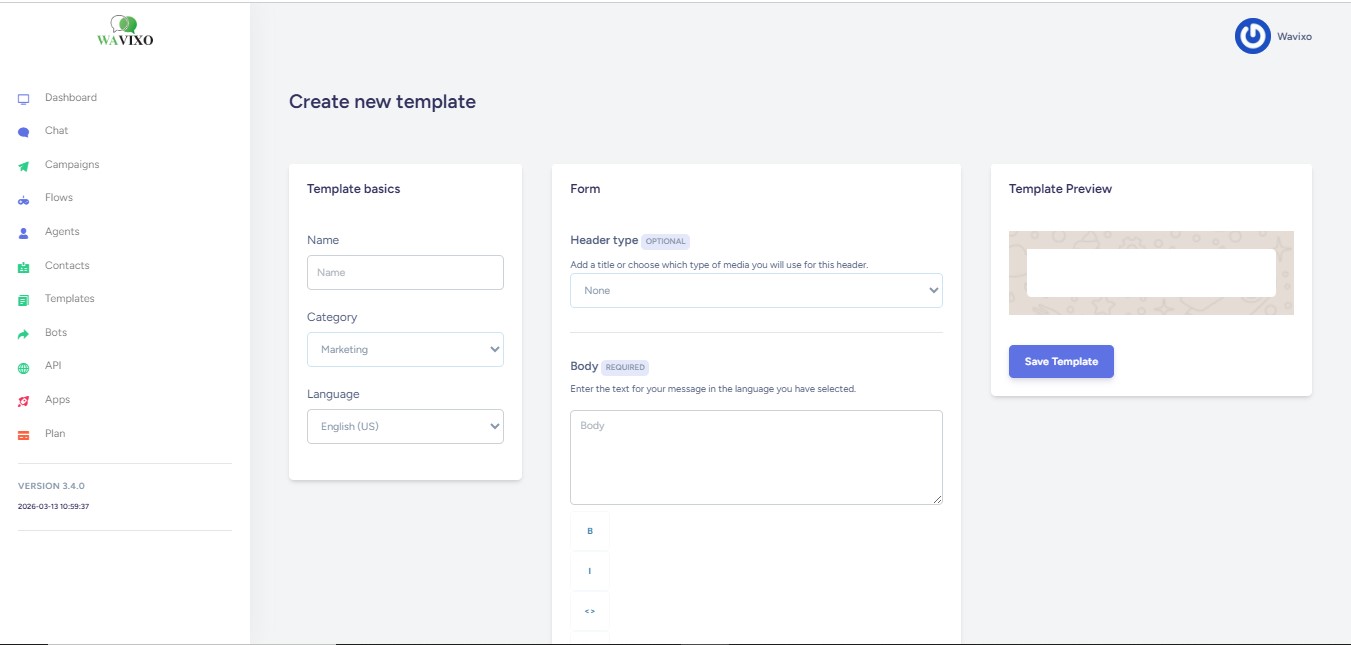Click the Wavixo profile avatar
This screenshot has width=1351, height=645.
1252,36
